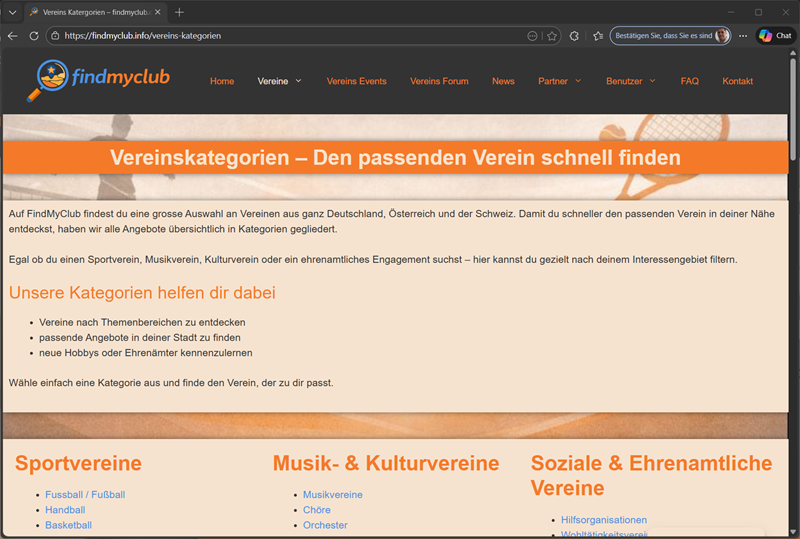Viewport: 800px width, 539px height.
Task: Go to Home menu item
Action: point(222,81)
